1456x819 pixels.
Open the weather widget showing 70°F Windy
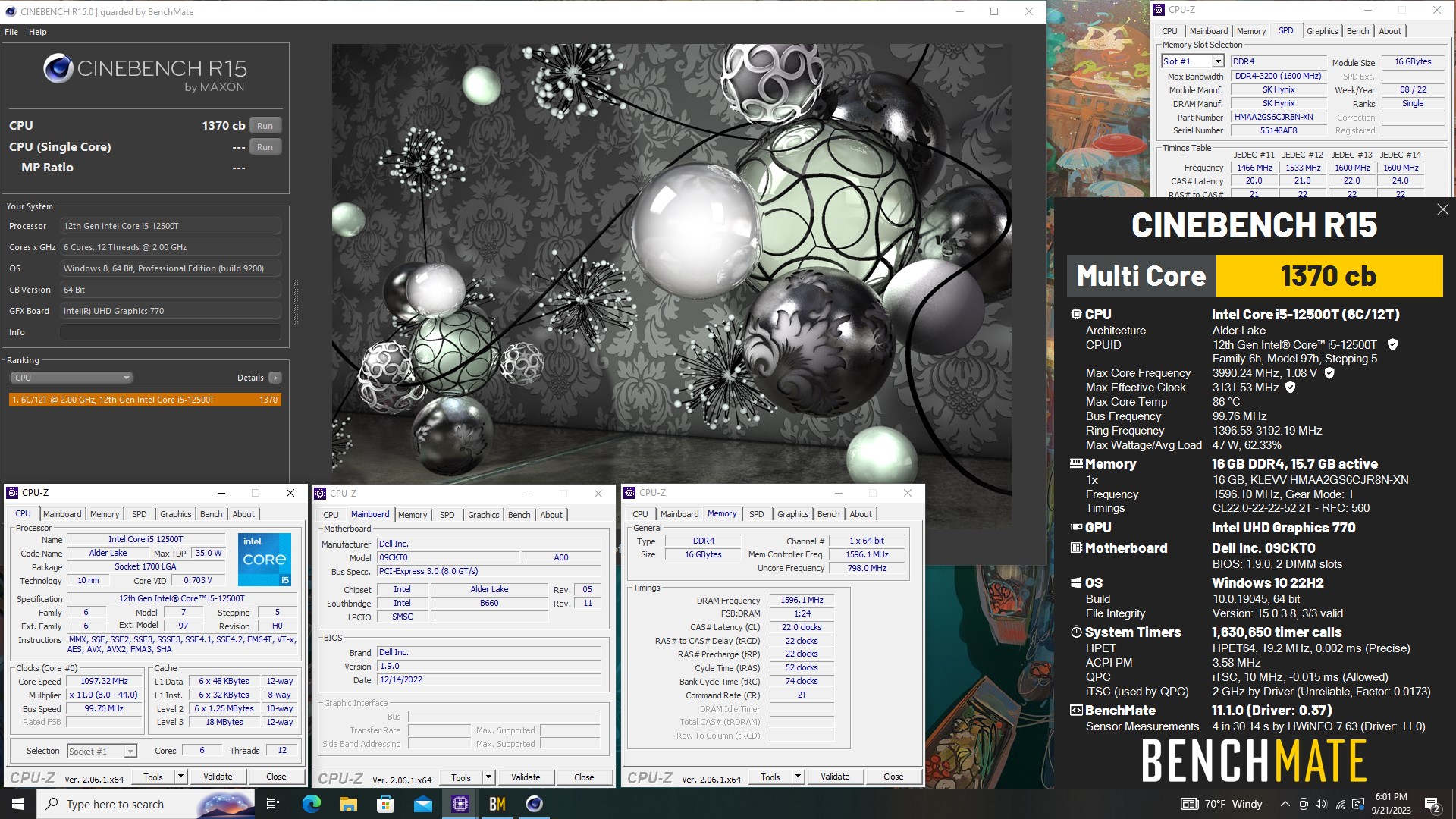[1222, 804]
